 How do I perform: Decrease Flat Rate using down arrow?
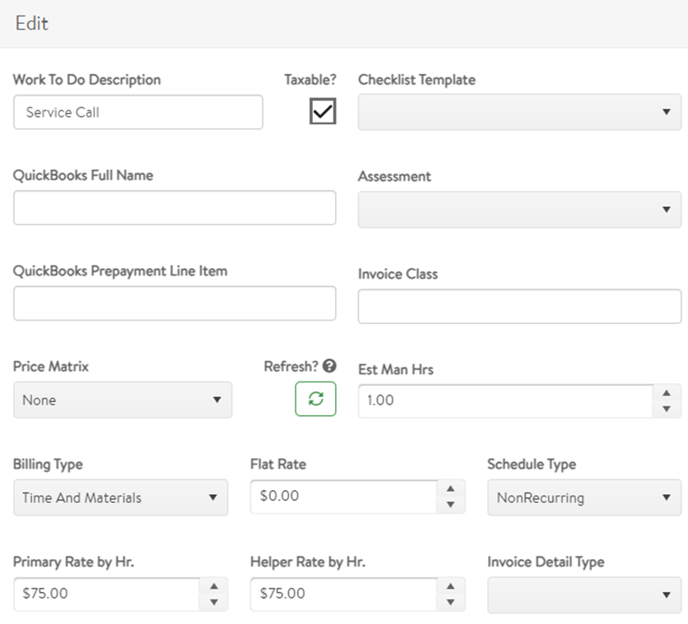(450, 505)
